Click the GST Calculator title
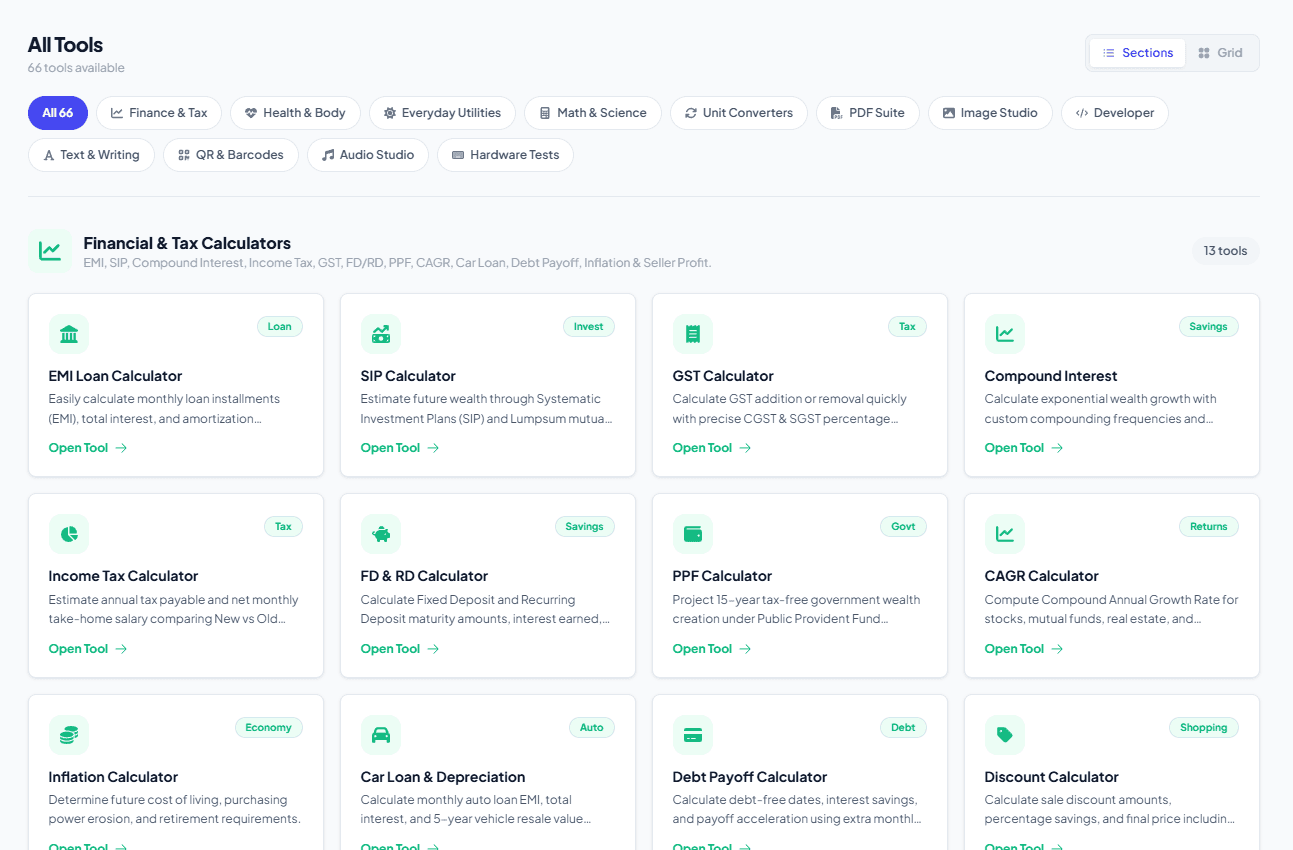This screenshot has width=1293, height=850. pyautogui.click(x=723, y=376)
